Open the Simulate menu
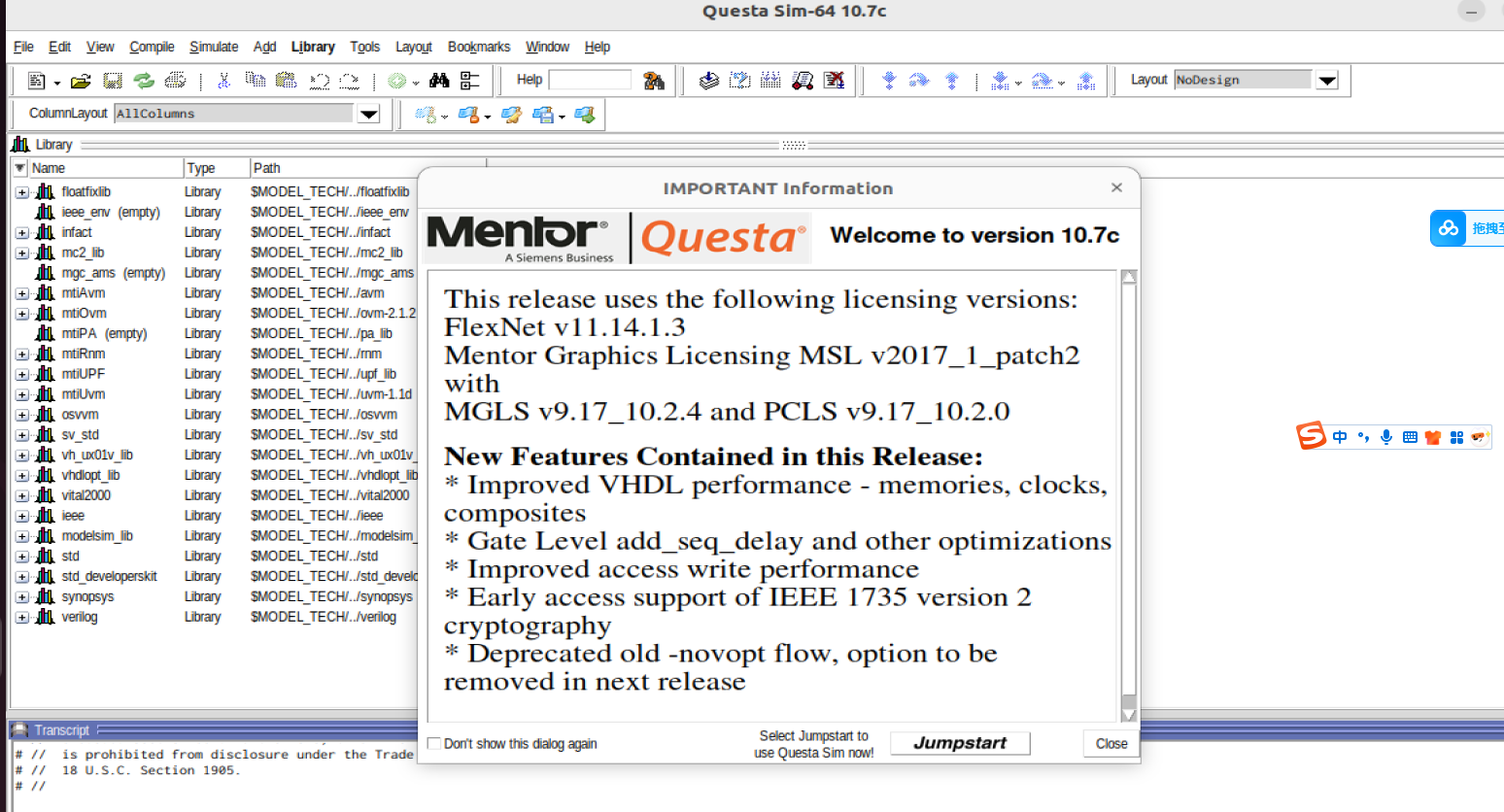The height and width of the screenshot is (812, 1504). click(x=214, y=47)
